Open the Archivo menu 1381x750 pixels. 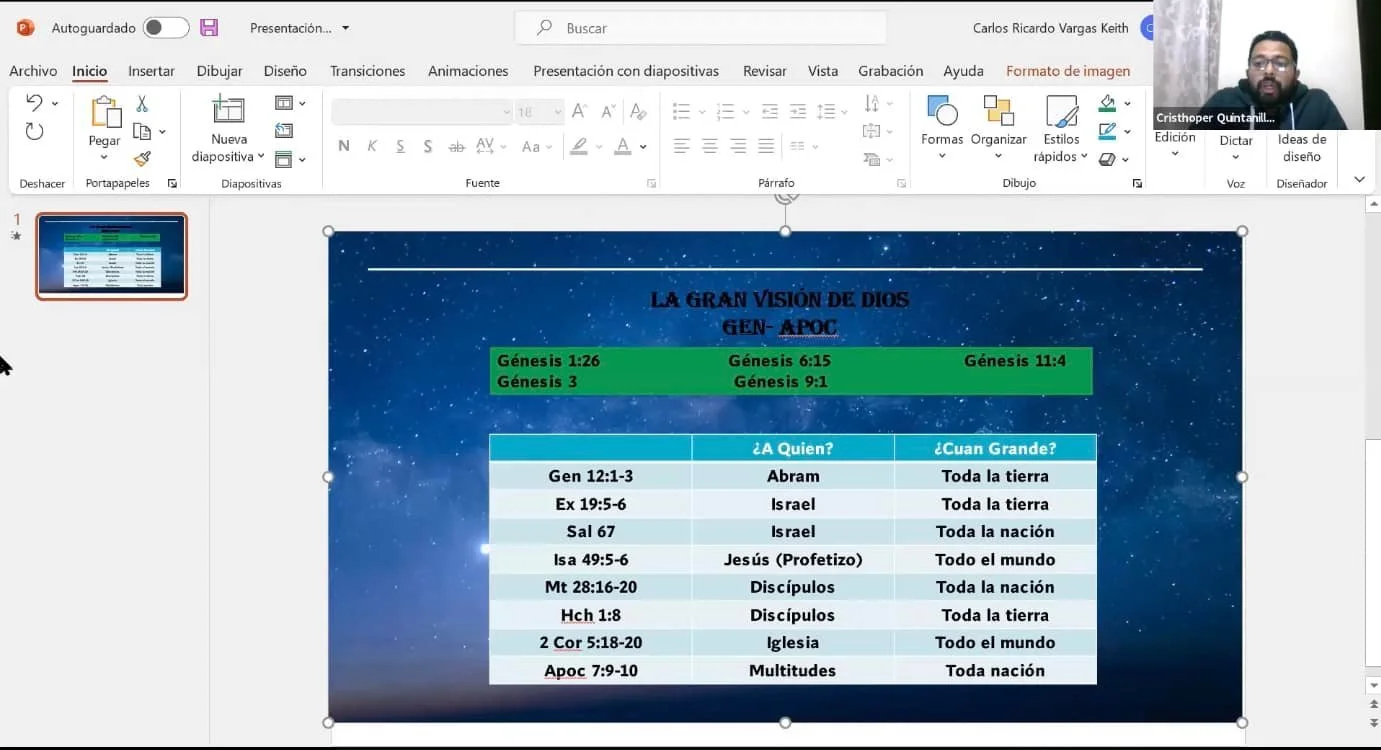[33, 71]
